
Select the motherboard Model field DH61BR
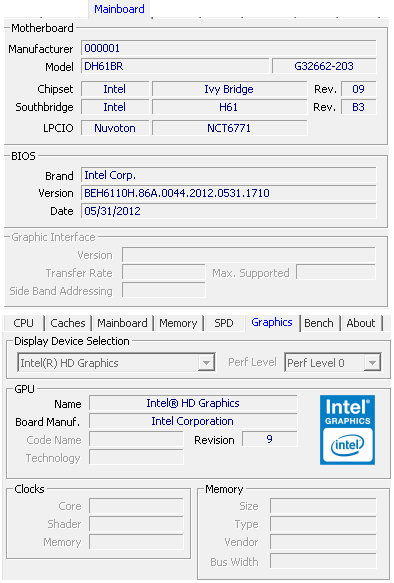tap(175, 66)
